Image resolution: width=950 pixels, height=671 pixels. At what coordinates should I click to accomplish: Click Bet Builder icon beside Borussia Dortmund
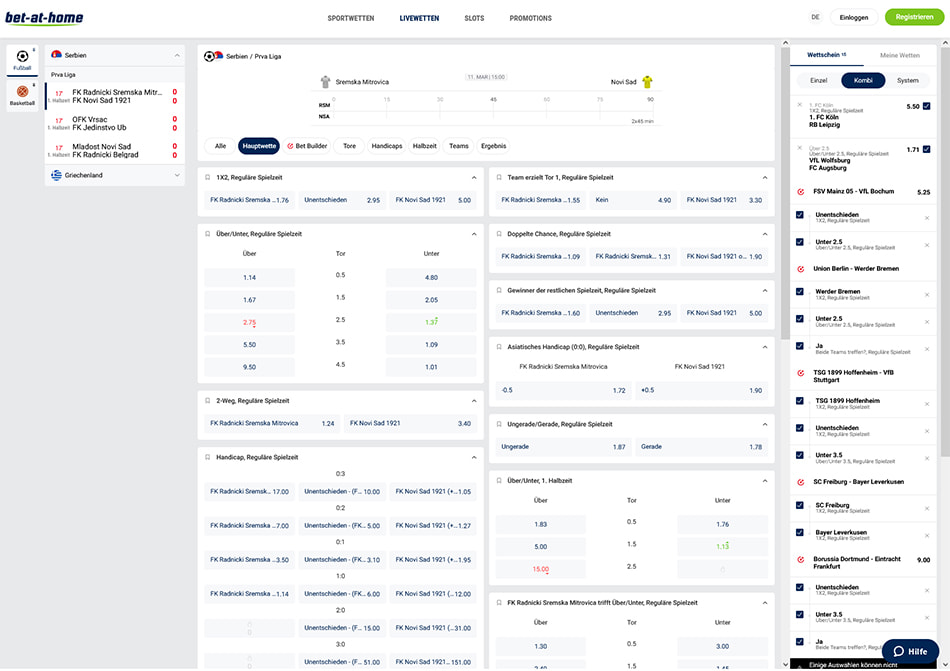(800, 560)
